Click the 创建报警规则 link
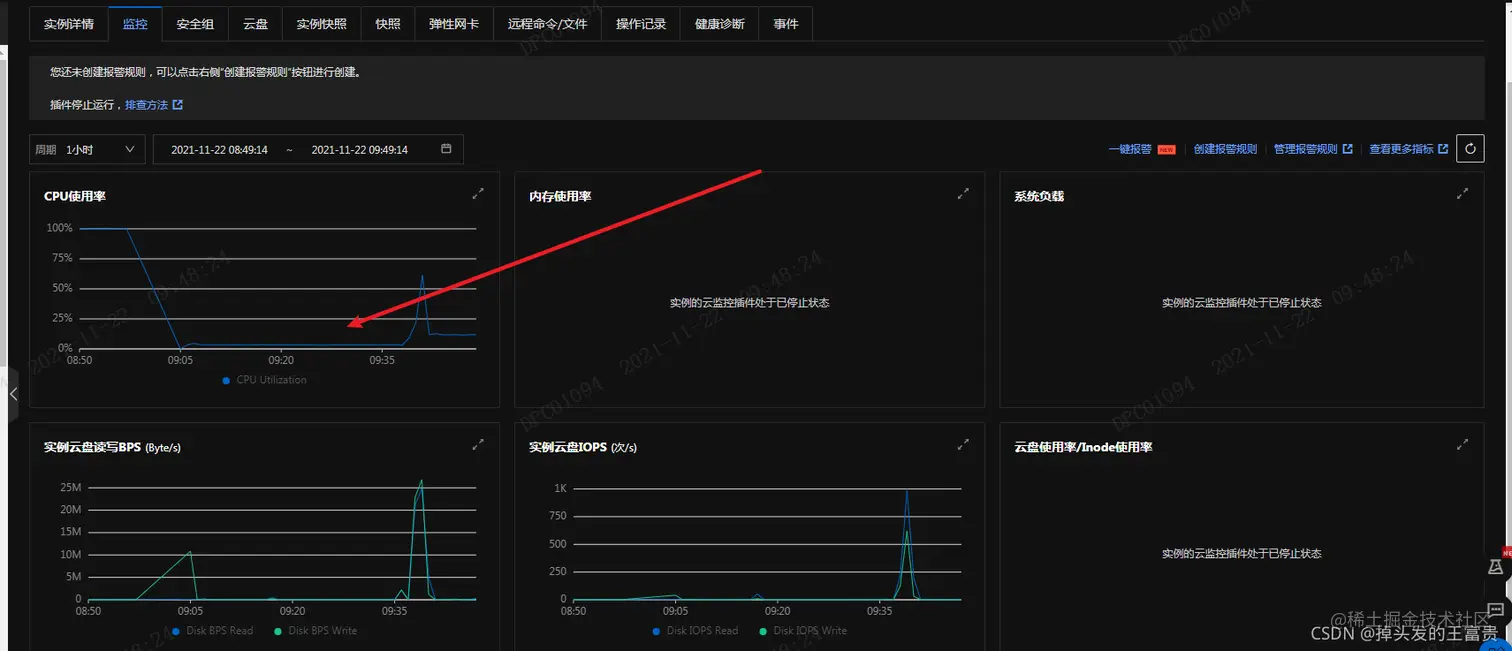 point(1225,149)
